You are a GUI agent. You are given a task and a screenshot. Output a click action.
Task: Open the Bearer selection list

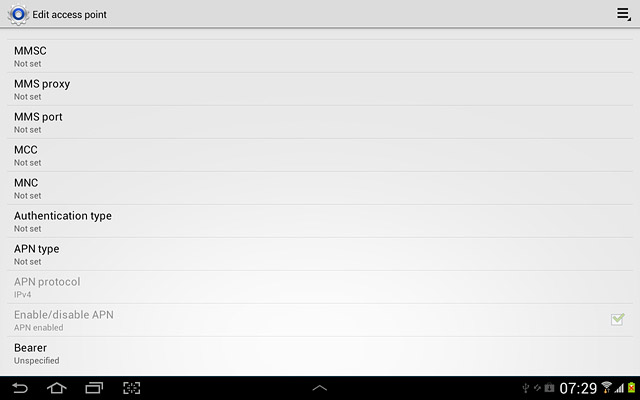pos(320,353)
